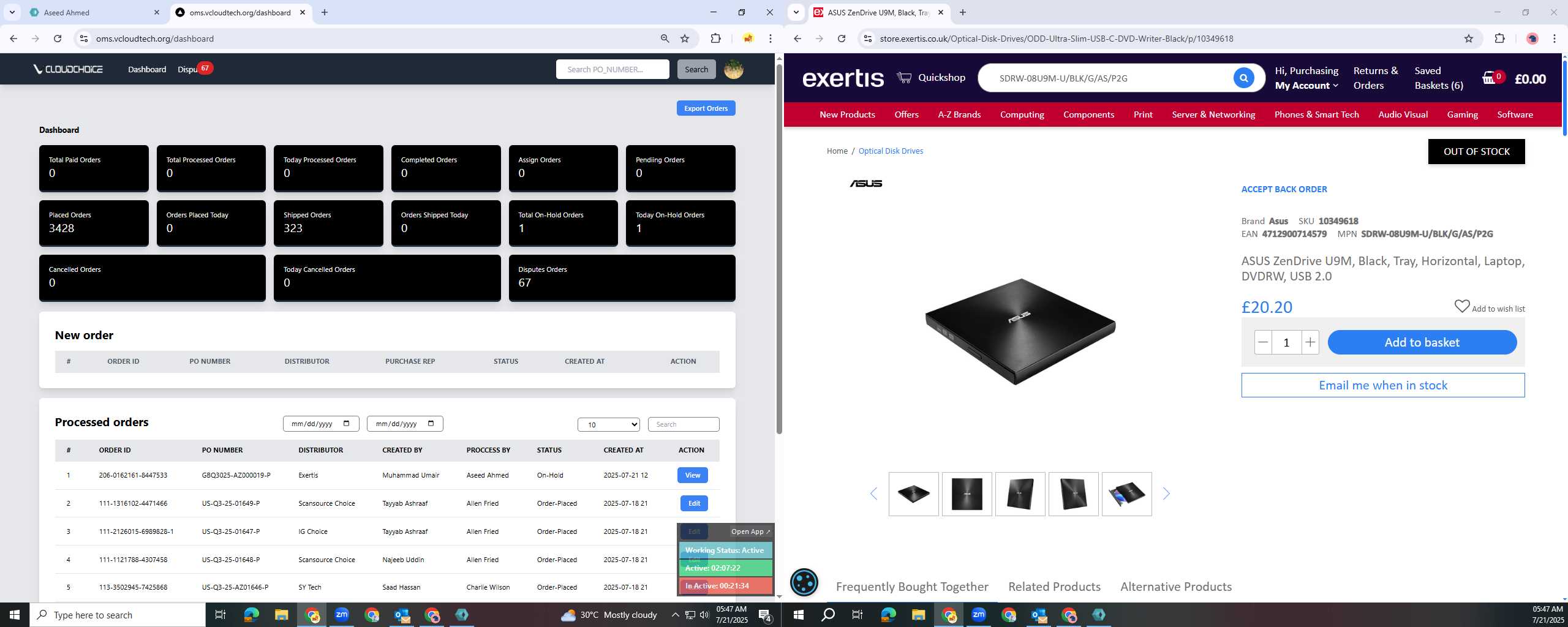Switch to the Aseed Ahmed browser tab
The image size is (1568, 627).
point(95,12)
